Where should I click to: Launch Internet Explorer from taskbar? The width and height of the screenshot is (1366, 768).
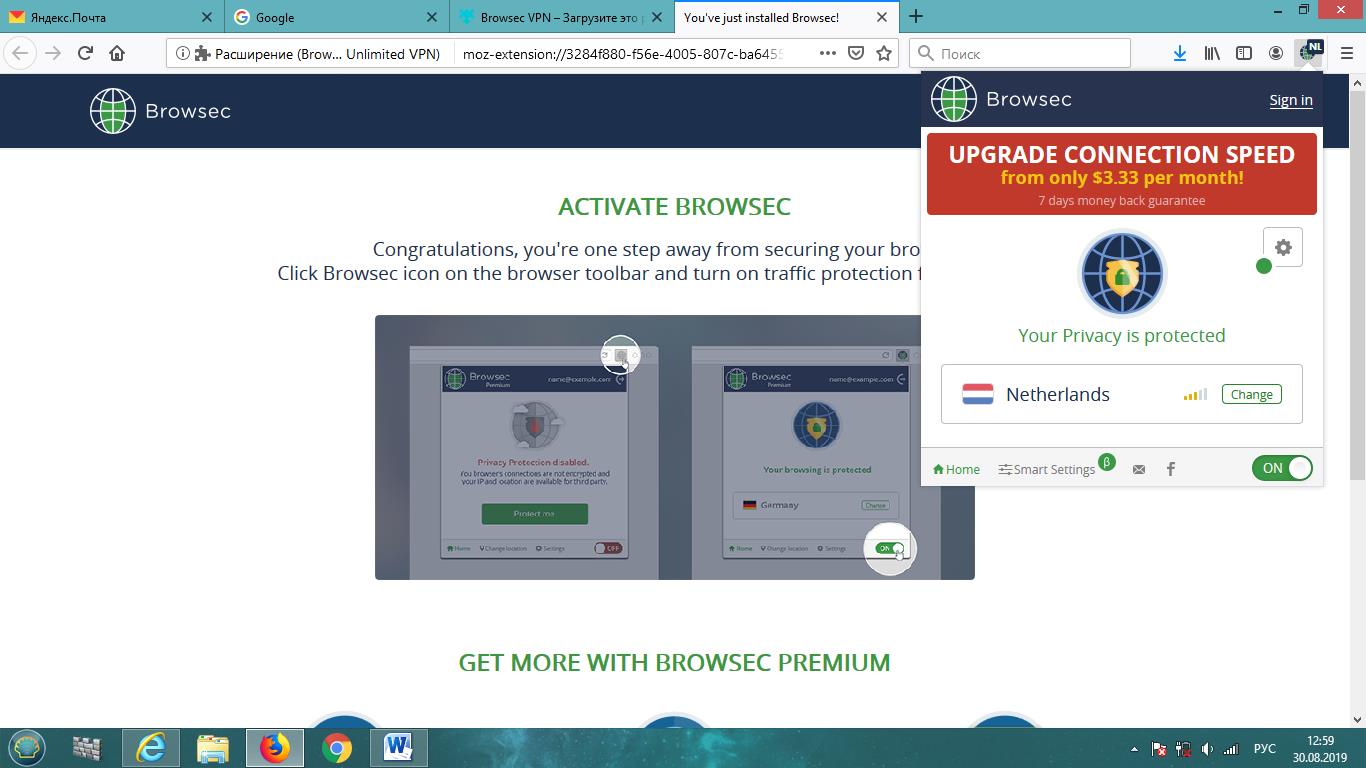[x=151, y=748]
